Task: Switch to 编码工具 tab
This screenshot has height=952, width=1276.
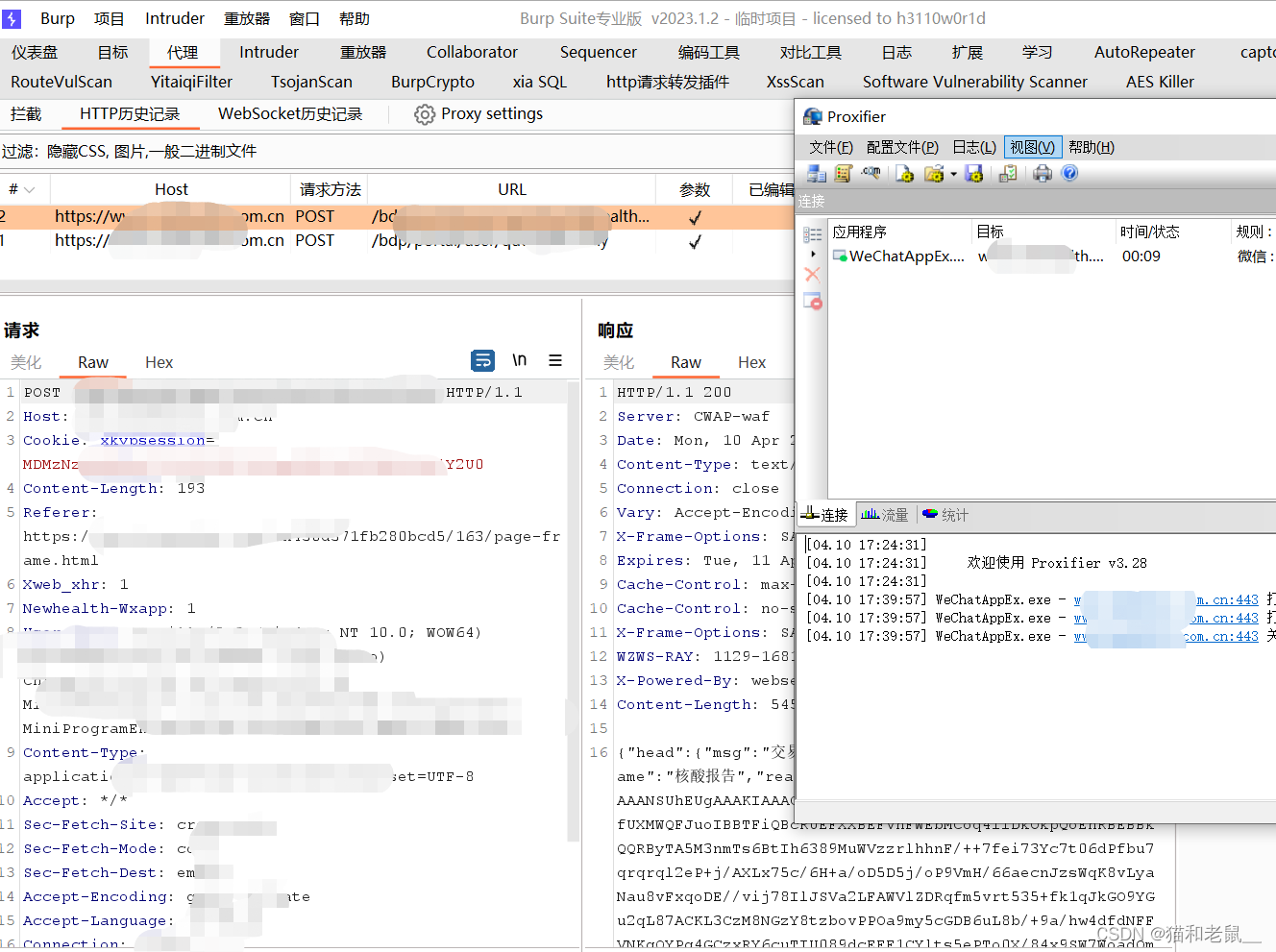Action: coord(709,52)
